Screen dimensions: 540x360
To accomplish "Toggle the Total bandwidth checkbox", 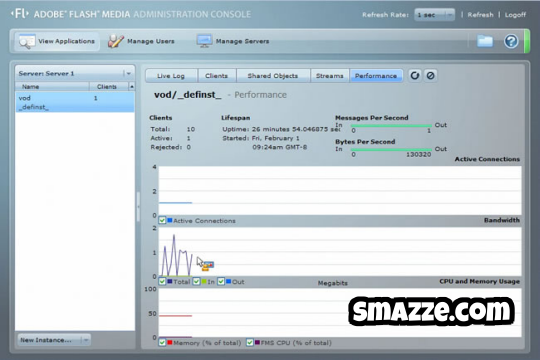I will [x=162, y=281].
